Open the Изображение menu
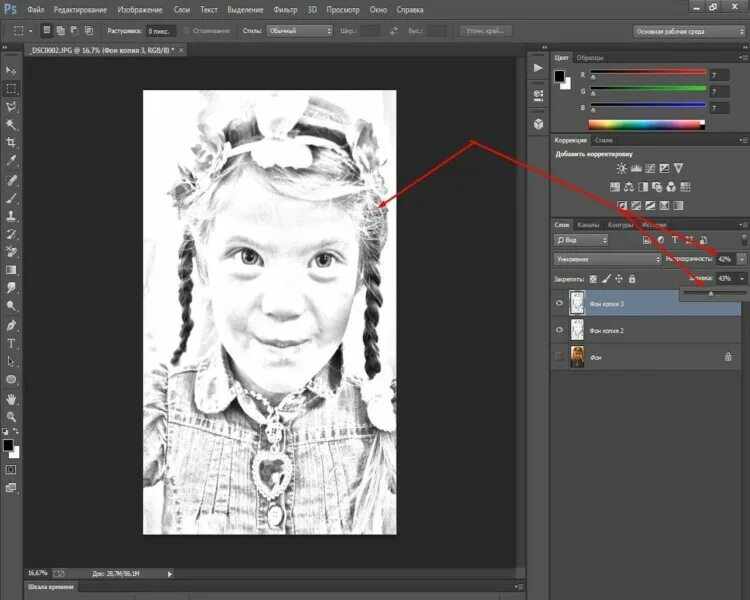This screenshot has width=750, height=600. (x=140, y=10)
